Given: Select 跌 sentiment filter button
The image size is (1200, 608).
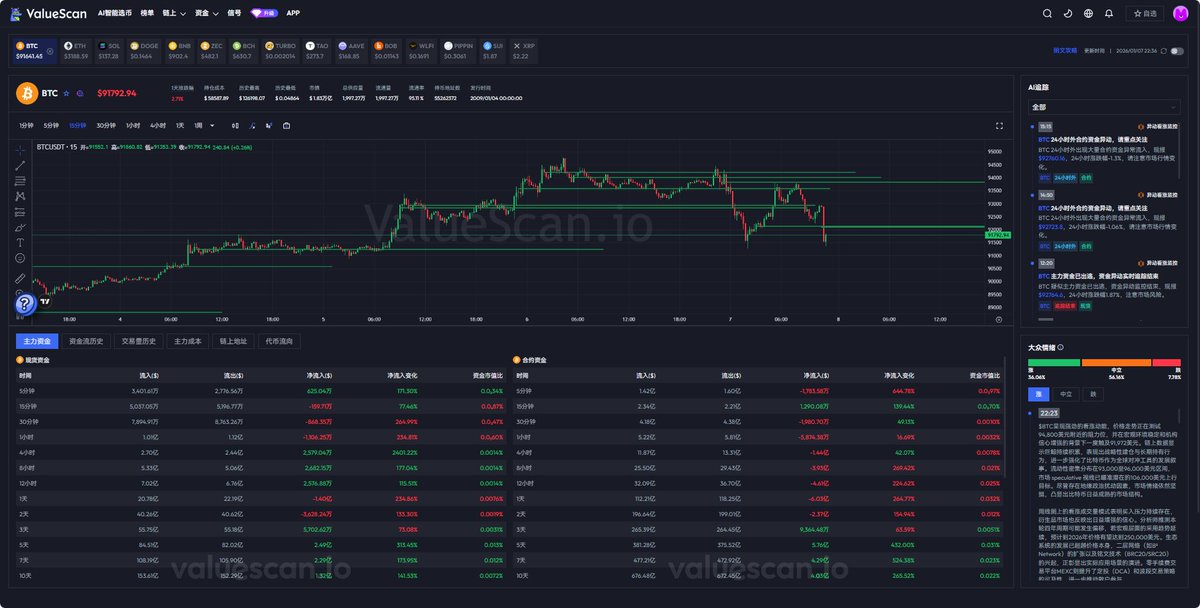Looking at the screenshot, I should pos(1093,394).
